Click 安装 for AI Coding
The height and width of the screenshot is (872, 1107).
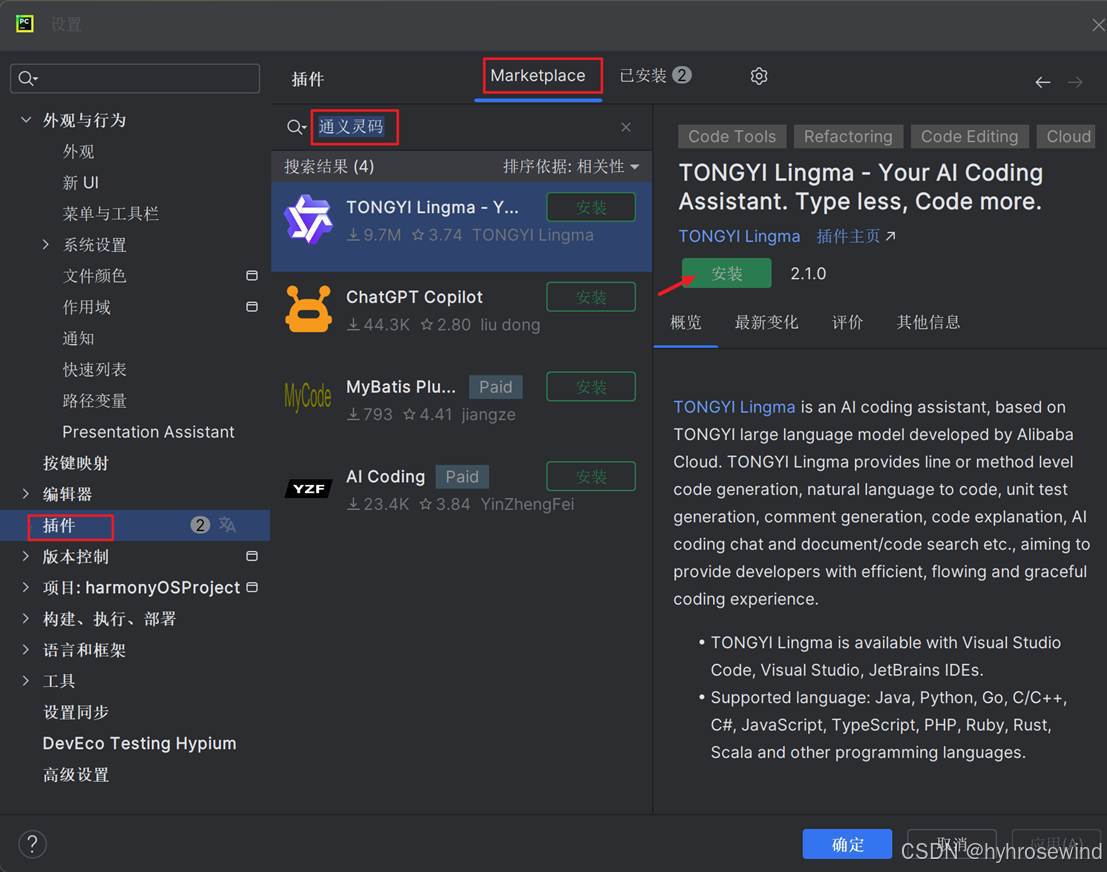pos(591,477)
